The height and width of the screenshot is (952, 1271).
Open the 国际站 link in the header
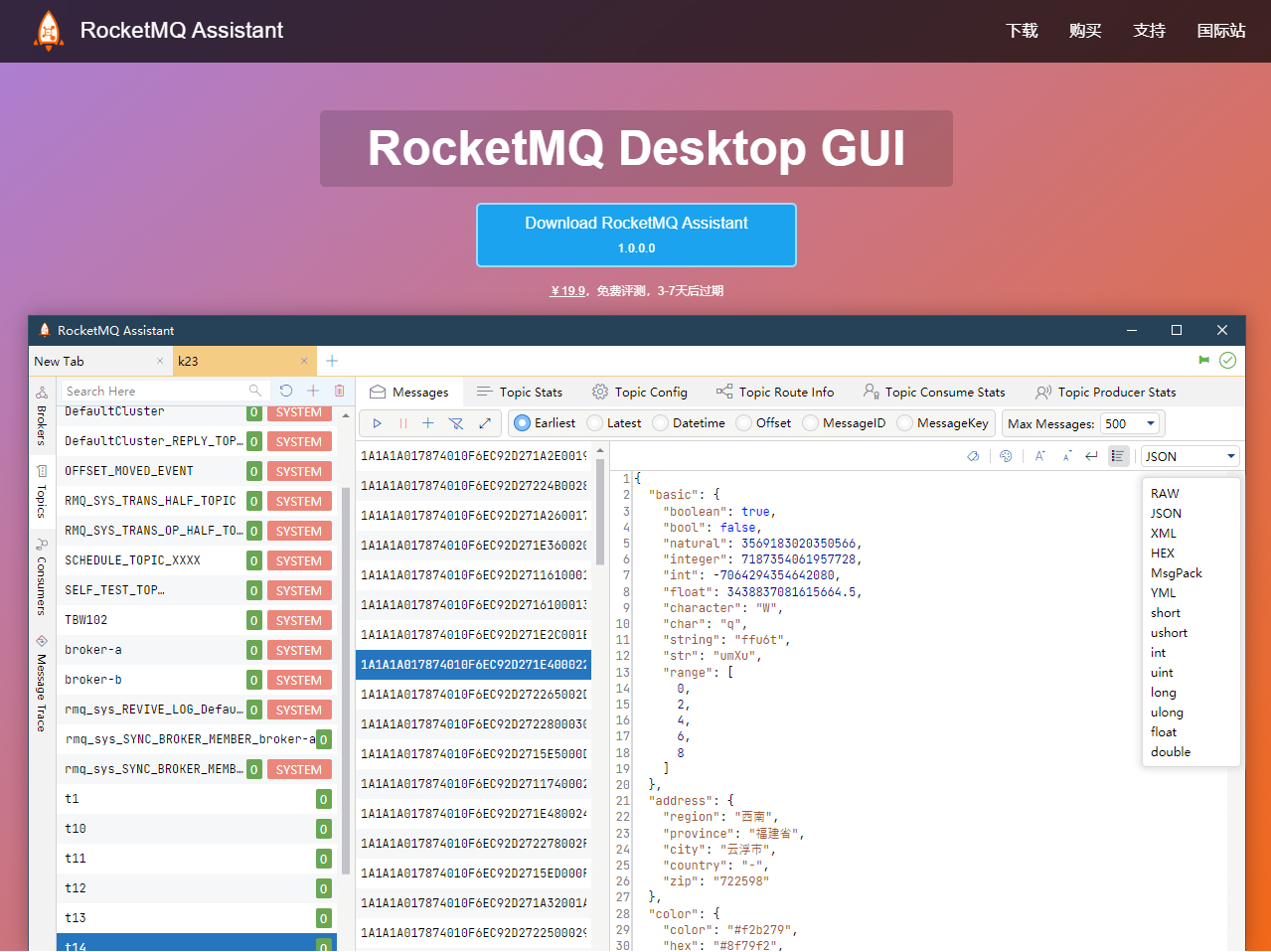click(1221, 31)
